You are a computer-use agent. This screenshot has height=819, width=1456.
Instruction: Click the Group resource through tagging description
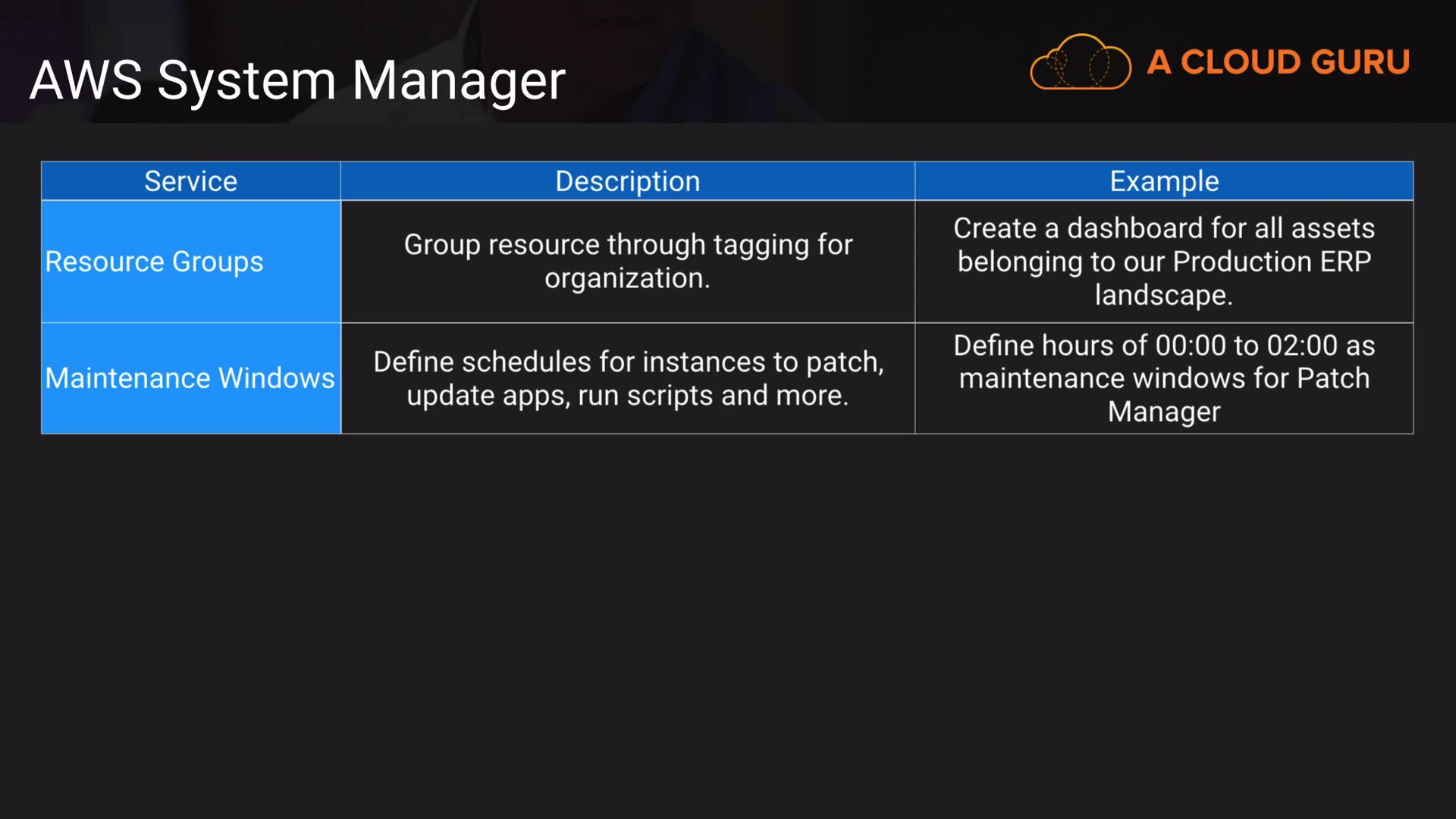627,245
